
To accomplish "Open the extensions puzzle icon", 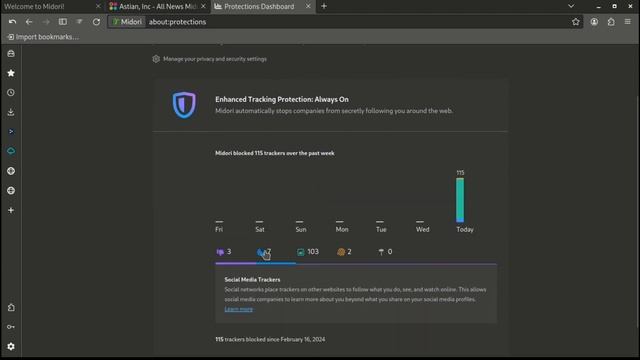I will 611,22.
